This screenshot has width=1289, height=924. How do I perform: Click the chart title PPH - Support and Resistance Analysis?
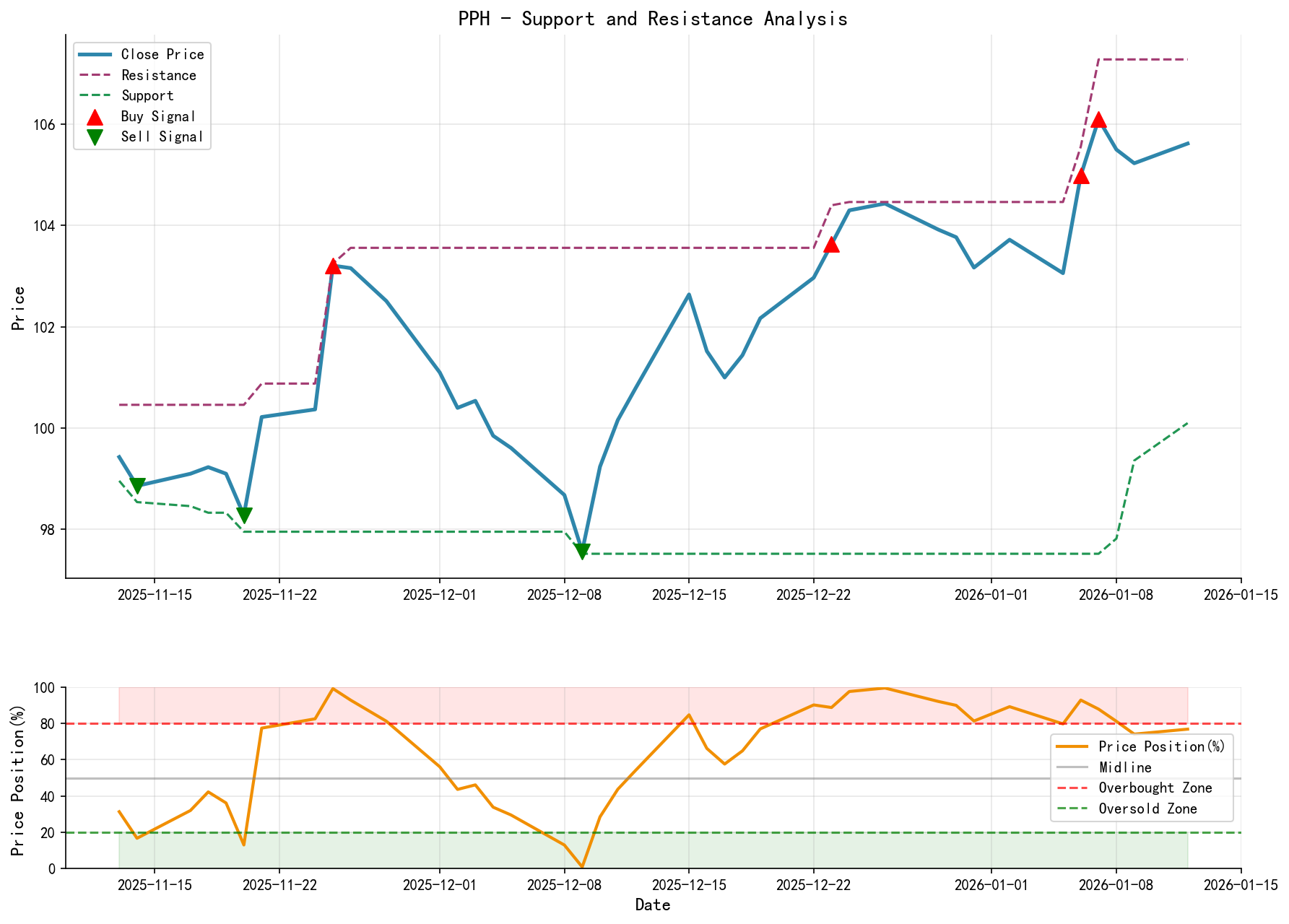pos(654,18)
